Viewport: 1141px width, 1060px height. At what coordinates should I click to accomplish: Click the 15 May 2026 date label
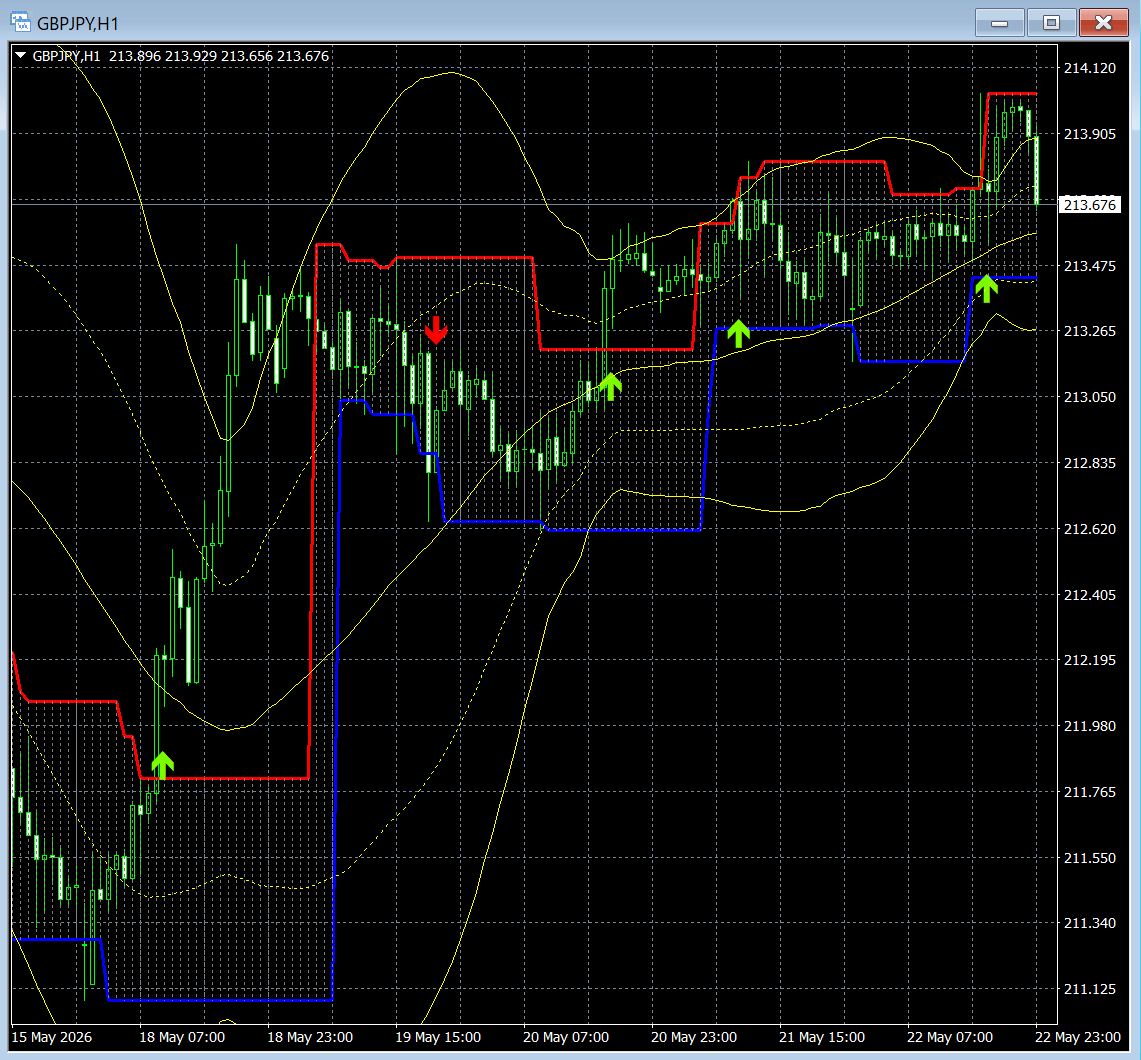[x=52, y=1037]
